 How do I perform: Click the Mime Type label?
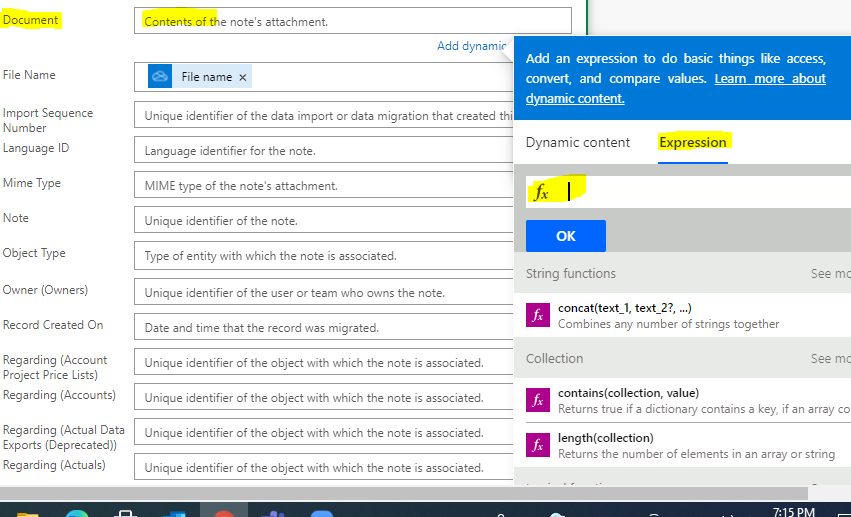pyautogui.click(x=31, y=183)
